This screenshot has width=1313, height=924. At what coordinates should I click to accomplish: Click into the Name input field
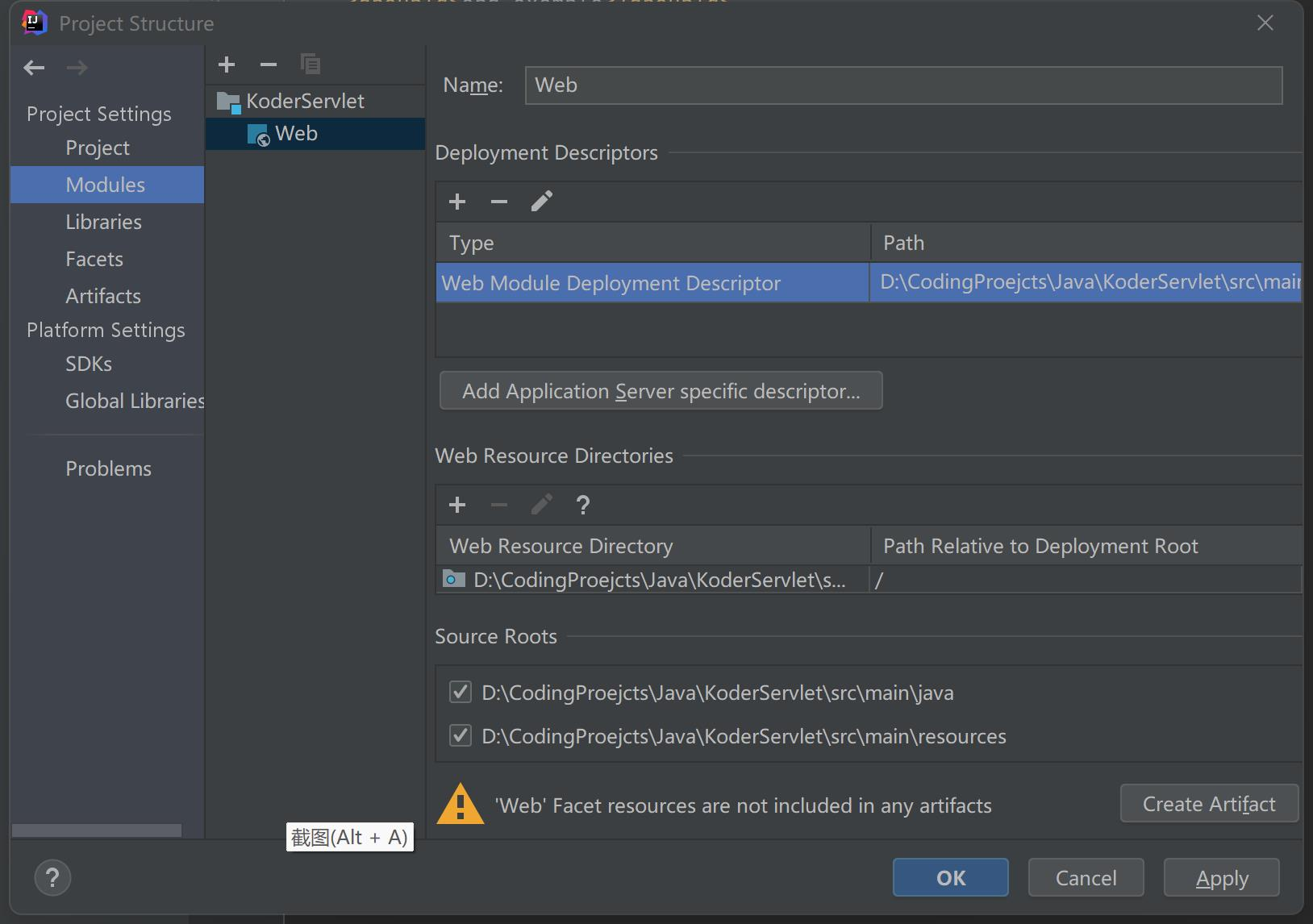(x=903, y=85)
